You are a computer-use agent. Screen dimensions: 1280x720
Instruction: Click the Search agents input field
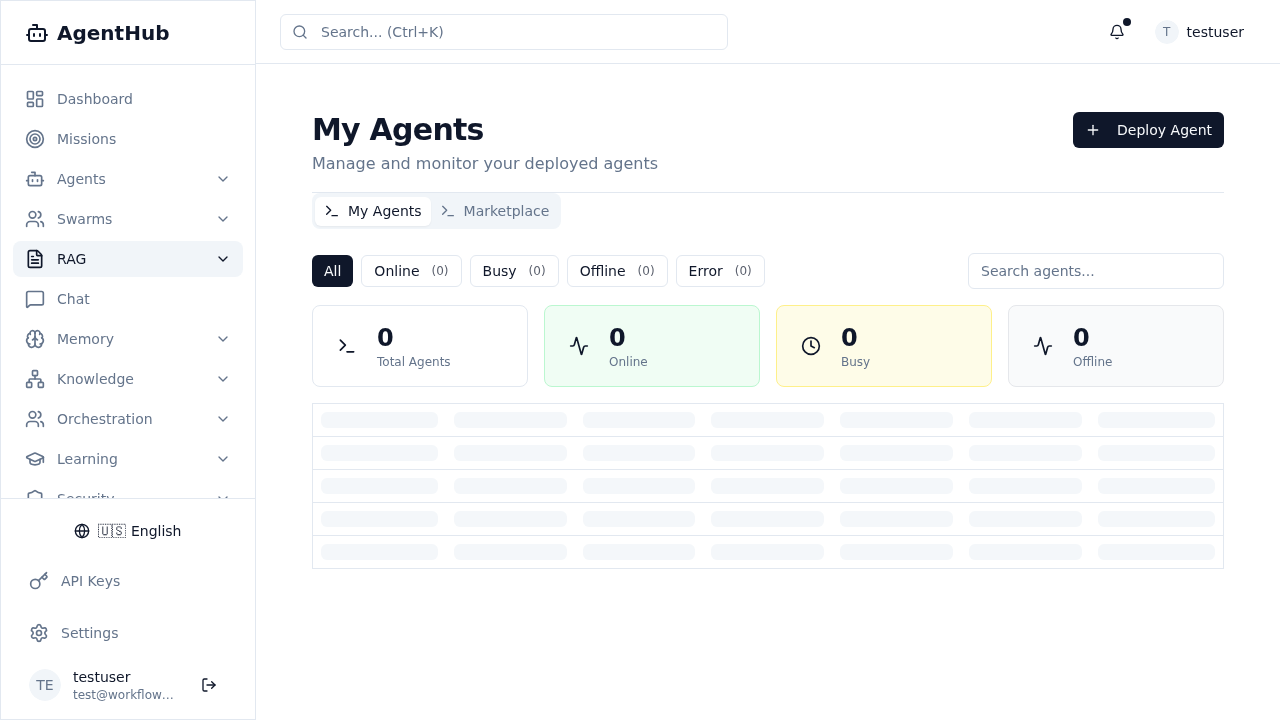(1096, 271)
